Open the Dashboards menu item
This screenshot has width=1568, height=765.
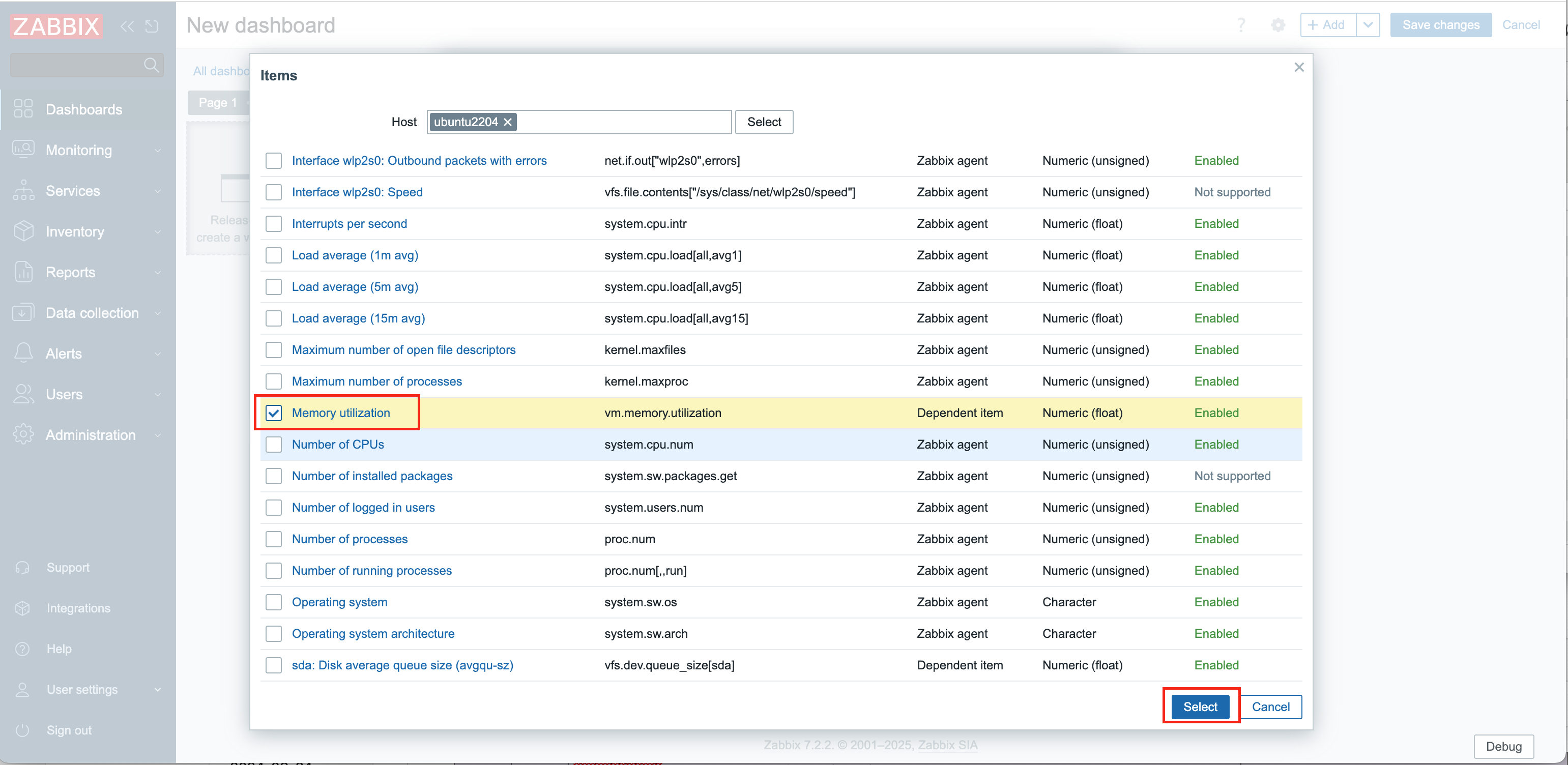coord(88,109)
